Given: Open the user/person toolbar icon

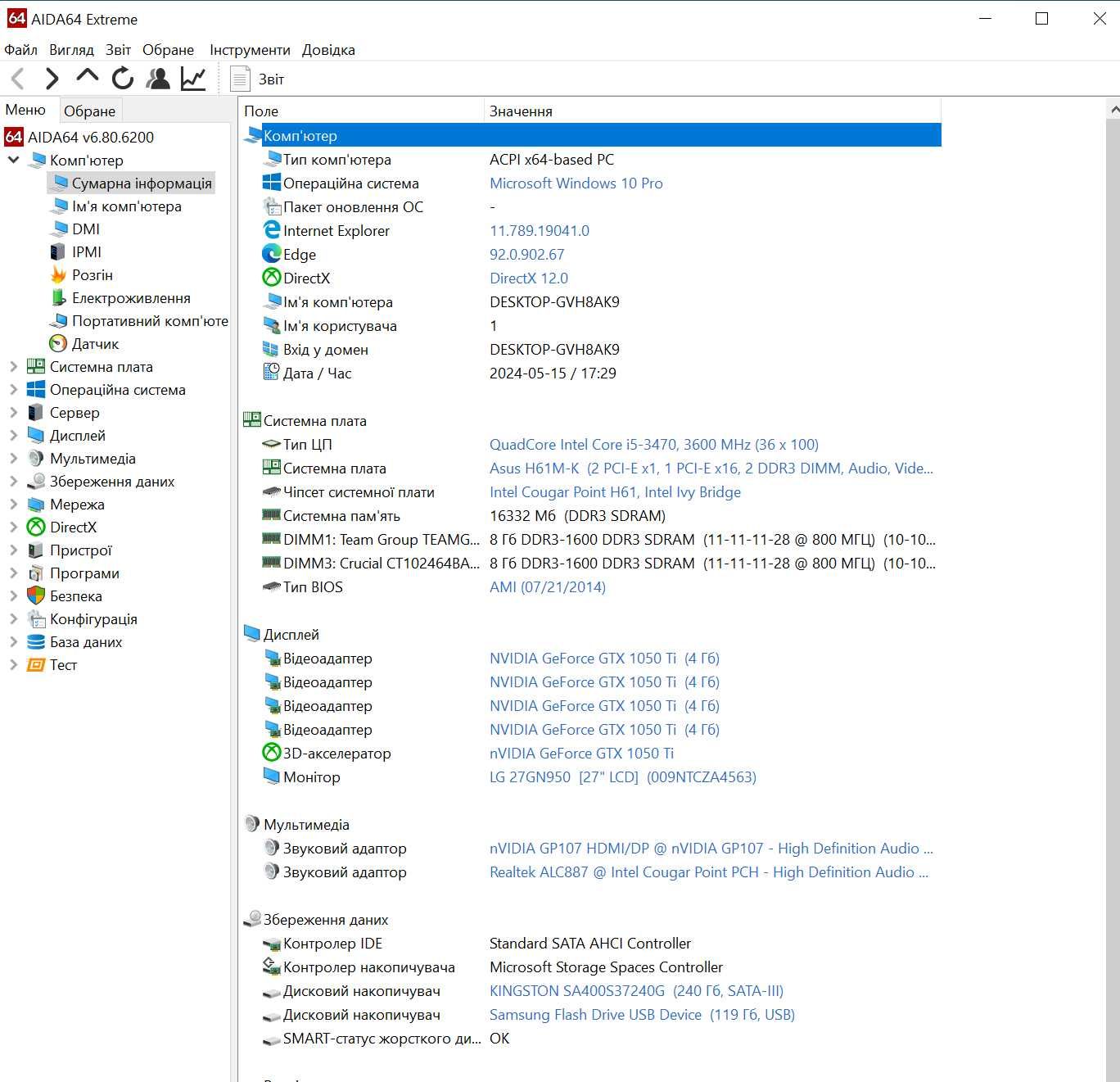Looking at the screenshot, I should coord(157,79).
